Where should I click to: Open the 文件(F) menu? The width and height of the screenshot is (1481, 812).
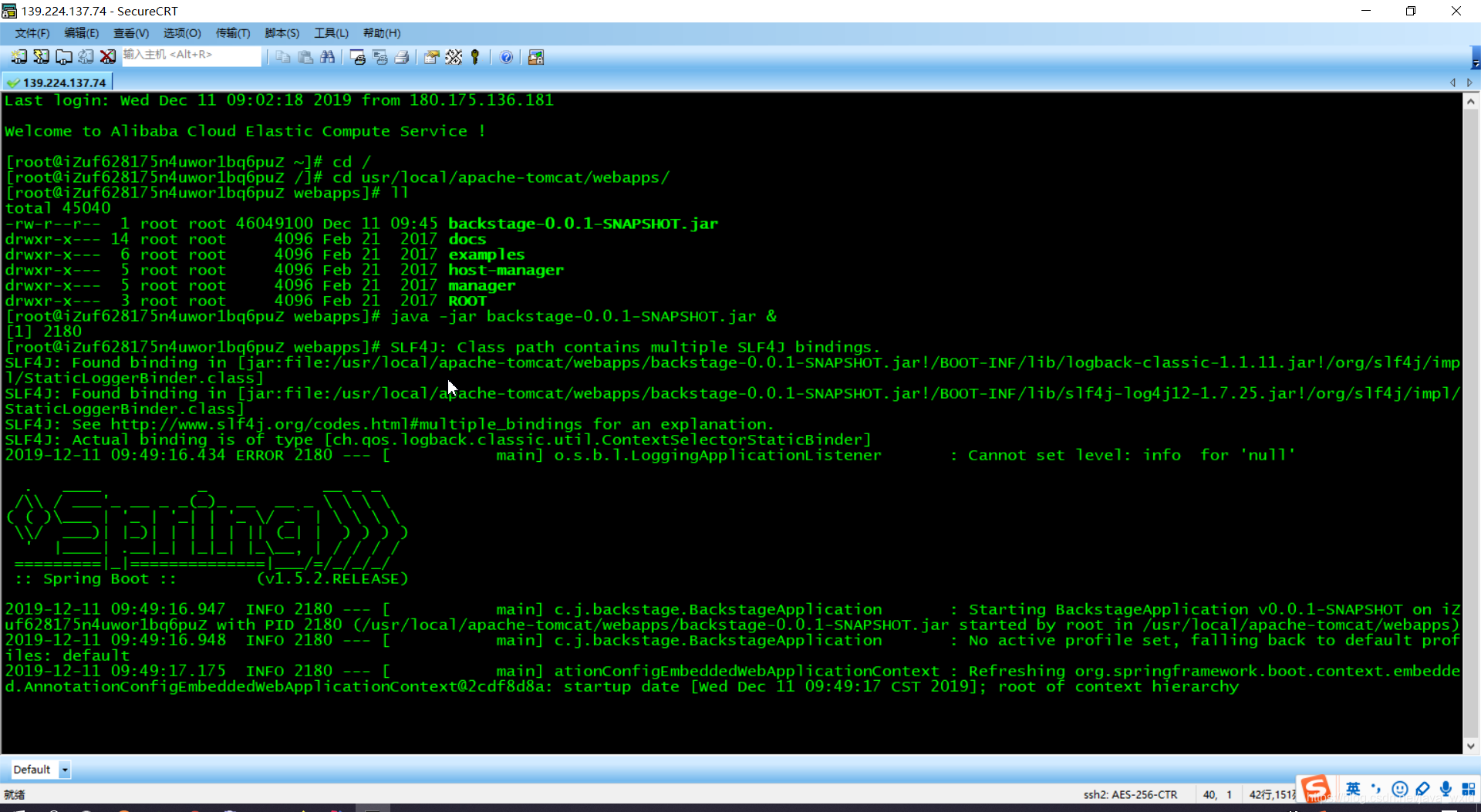(32, 33)
